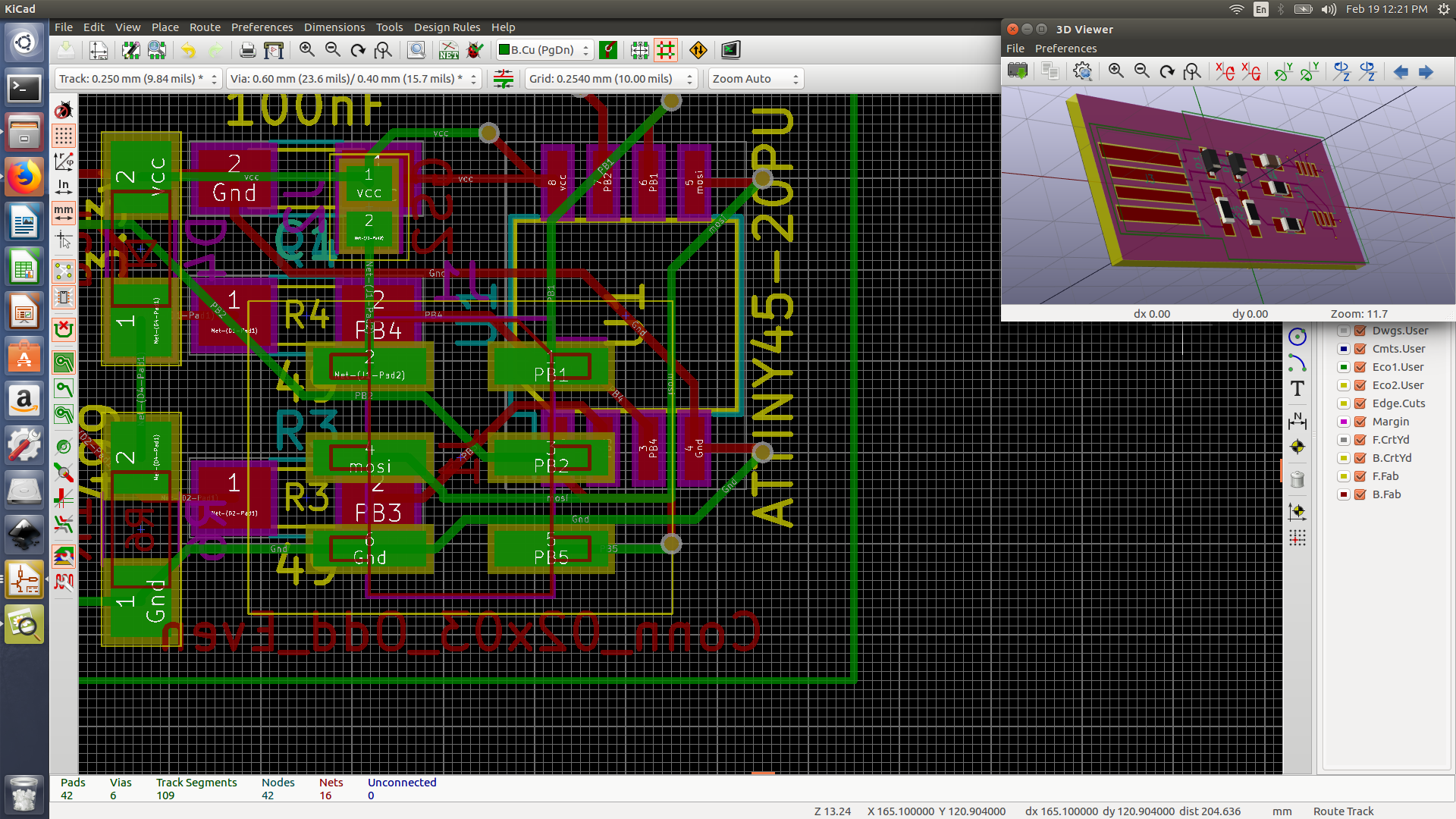Rotate Z clockwise in 3D Viewer

point(1342,71)
